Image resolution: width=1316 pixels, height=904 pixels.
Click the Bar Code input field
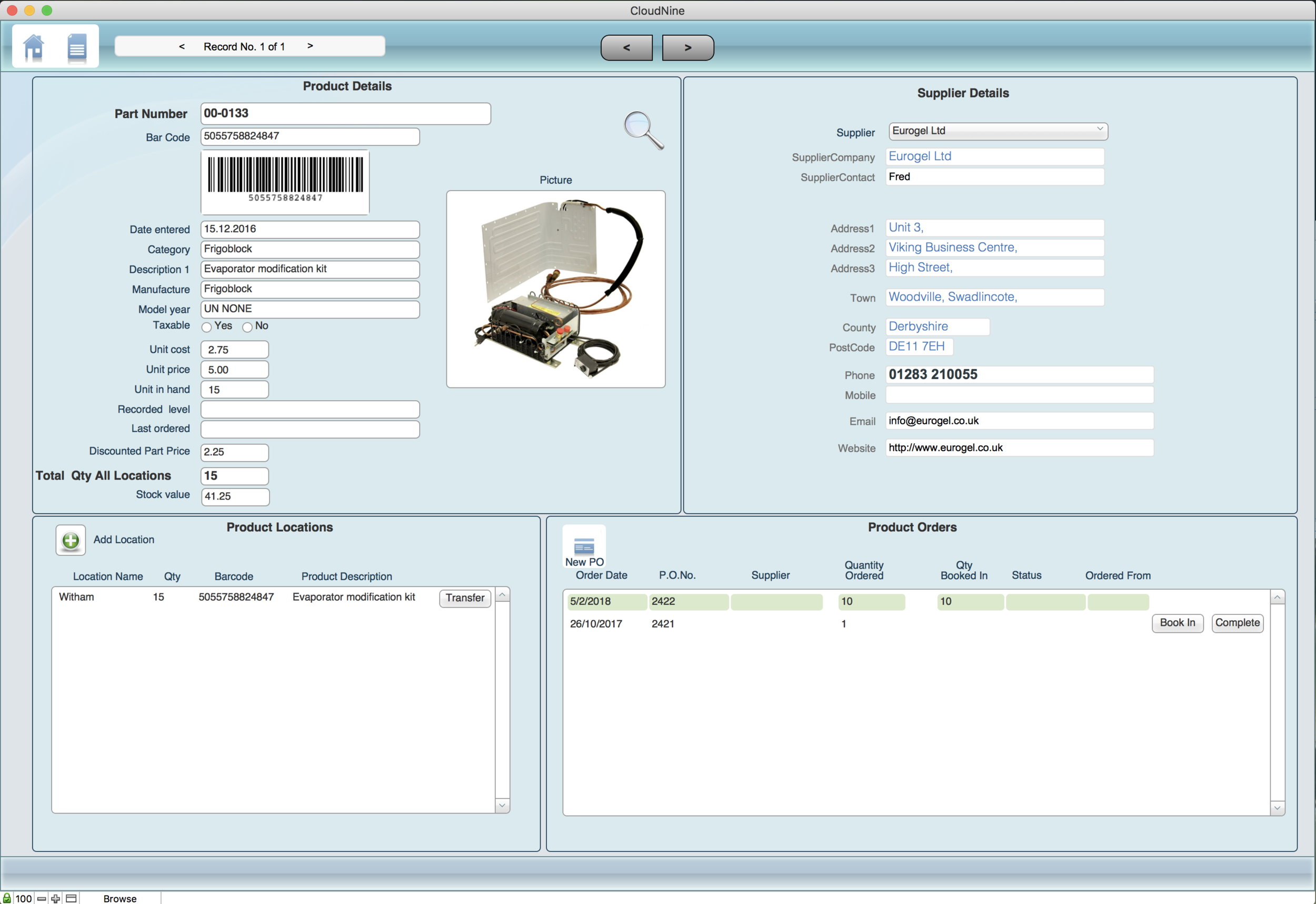(311, 136)
